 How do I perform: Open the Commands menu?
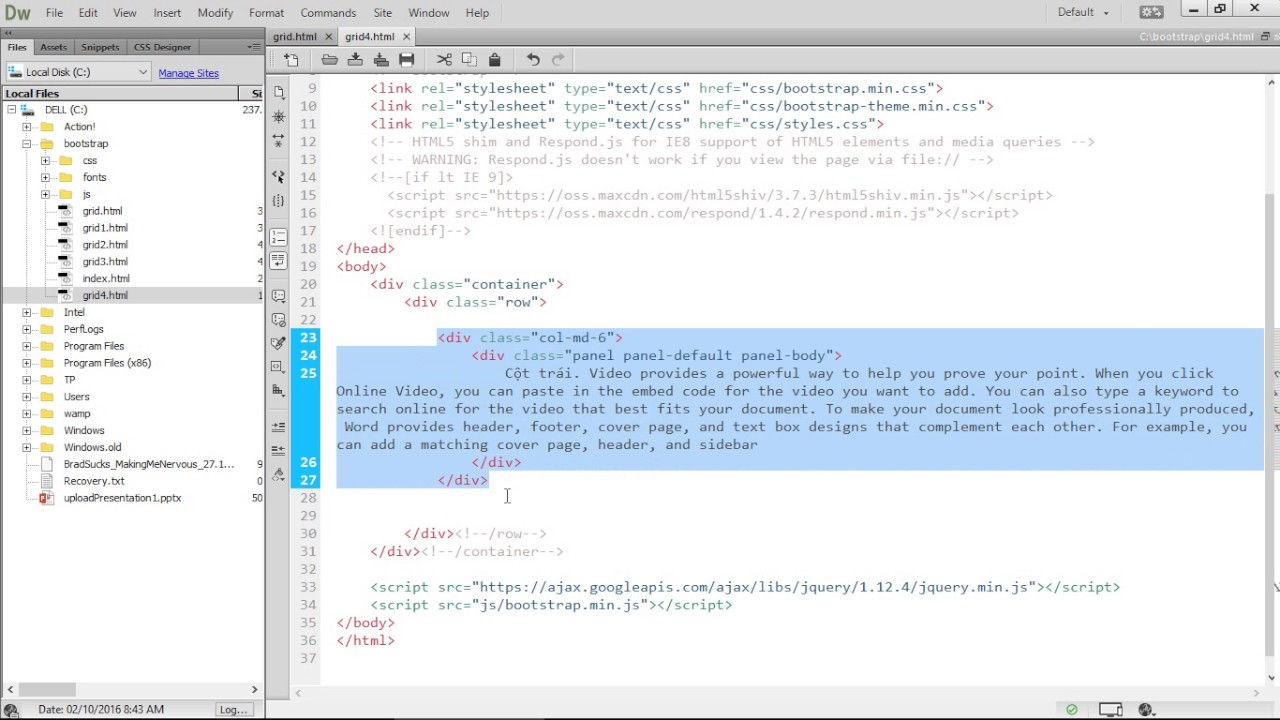click(x=328, y=13)
